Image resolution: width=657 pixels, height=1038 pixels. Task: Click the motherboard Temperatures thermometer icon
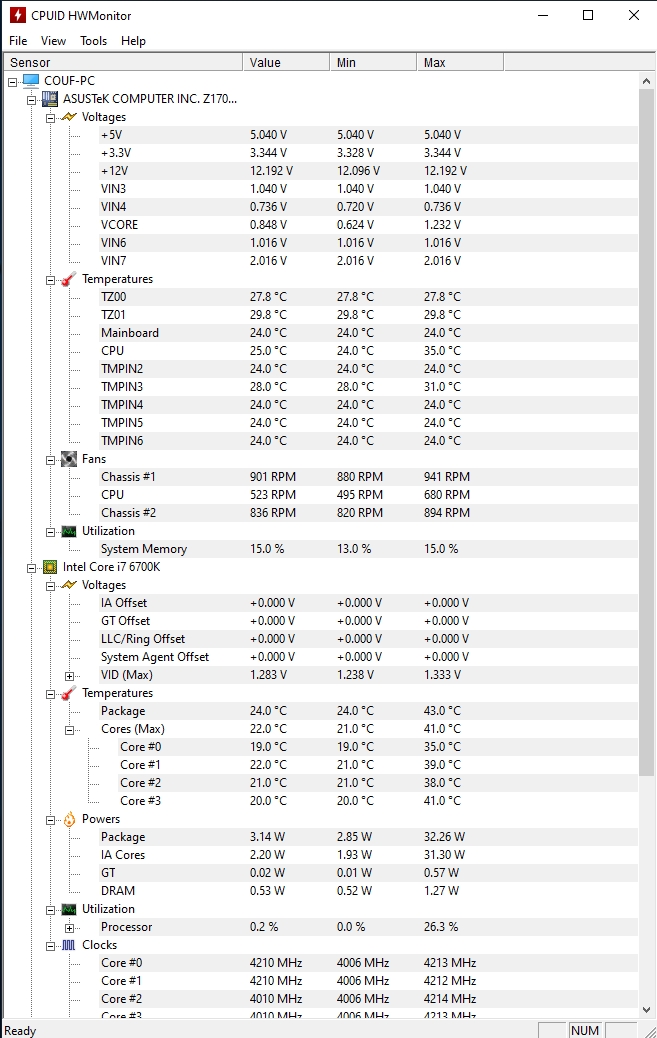(x=68, y=279)
